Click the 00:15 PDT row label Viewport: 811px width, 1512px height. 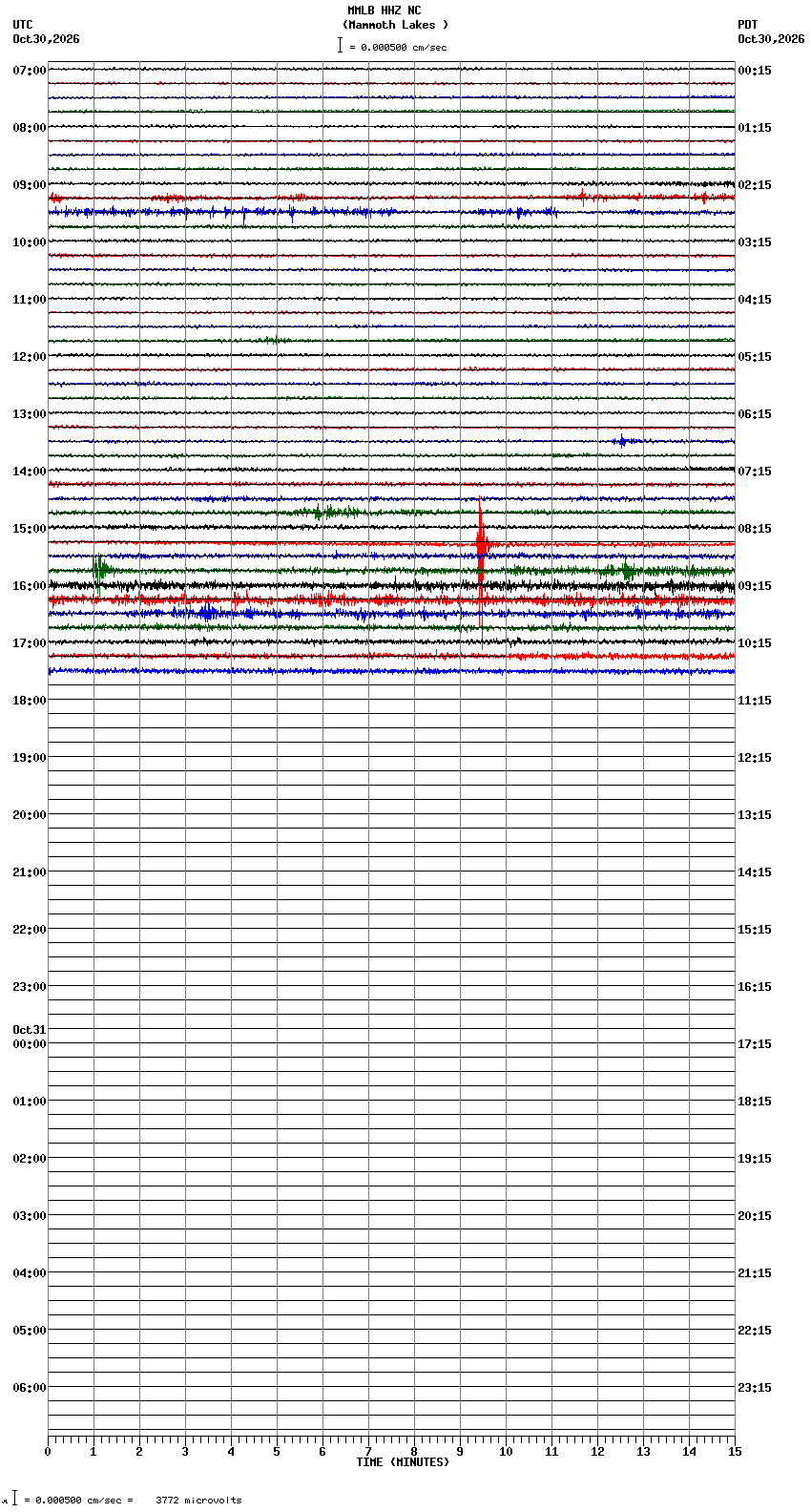[x=755, y=71]
